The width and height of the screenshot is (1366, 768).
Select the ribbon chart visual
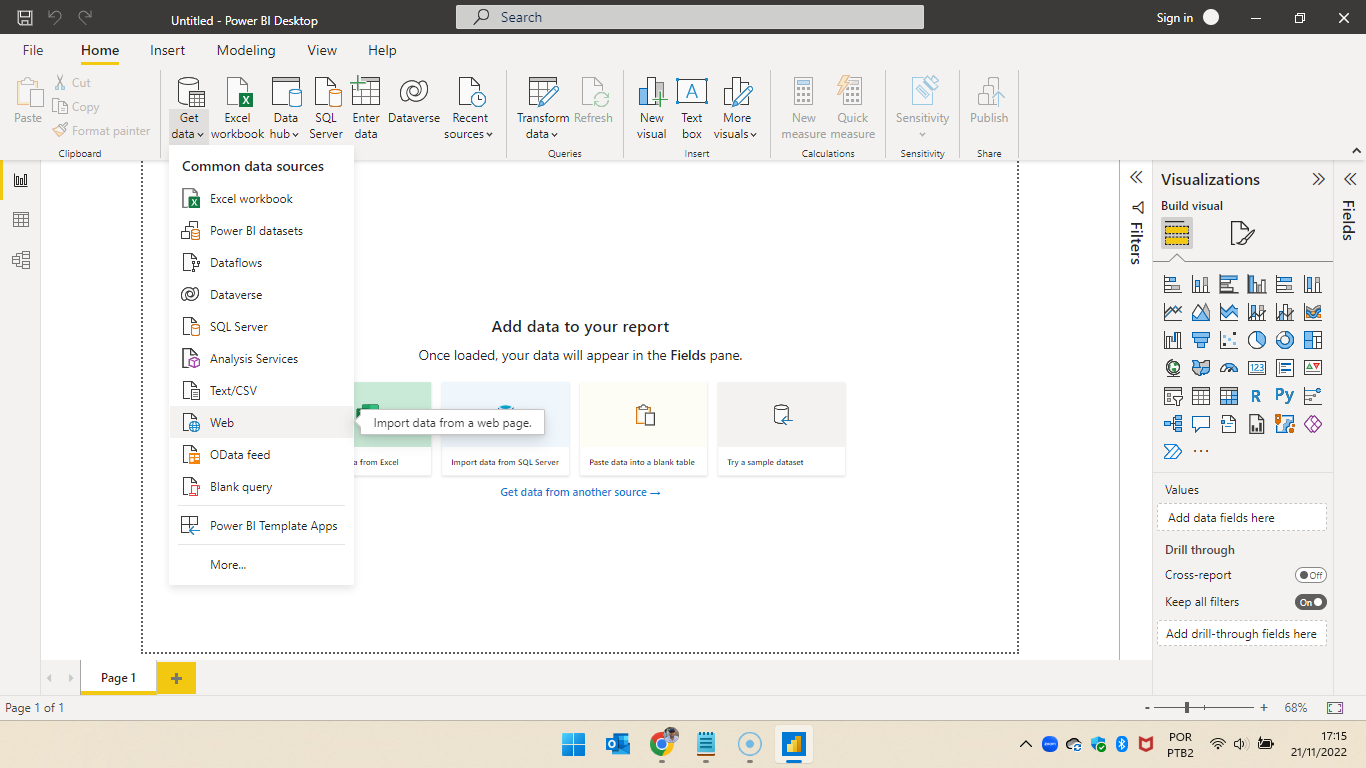click(x=1313, y=312)
